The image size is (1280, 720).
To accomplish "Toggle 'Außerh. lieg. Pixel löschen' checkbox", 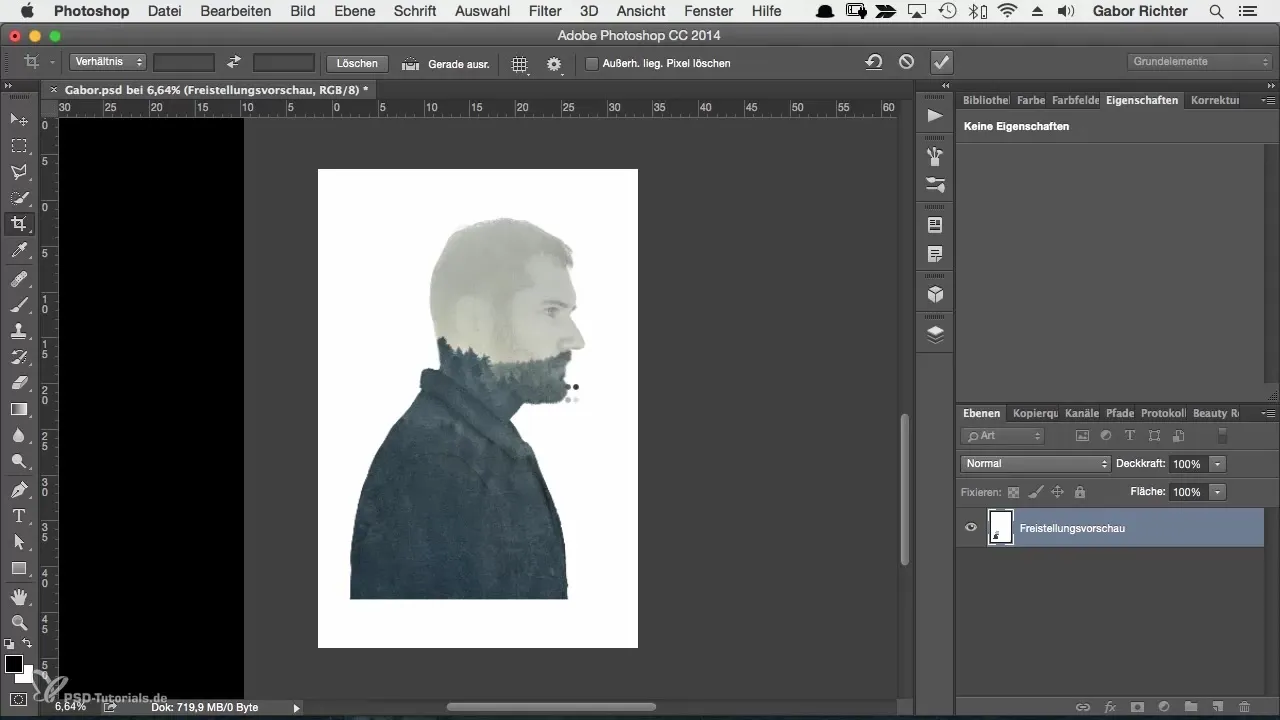I will [x=592, y=63].
